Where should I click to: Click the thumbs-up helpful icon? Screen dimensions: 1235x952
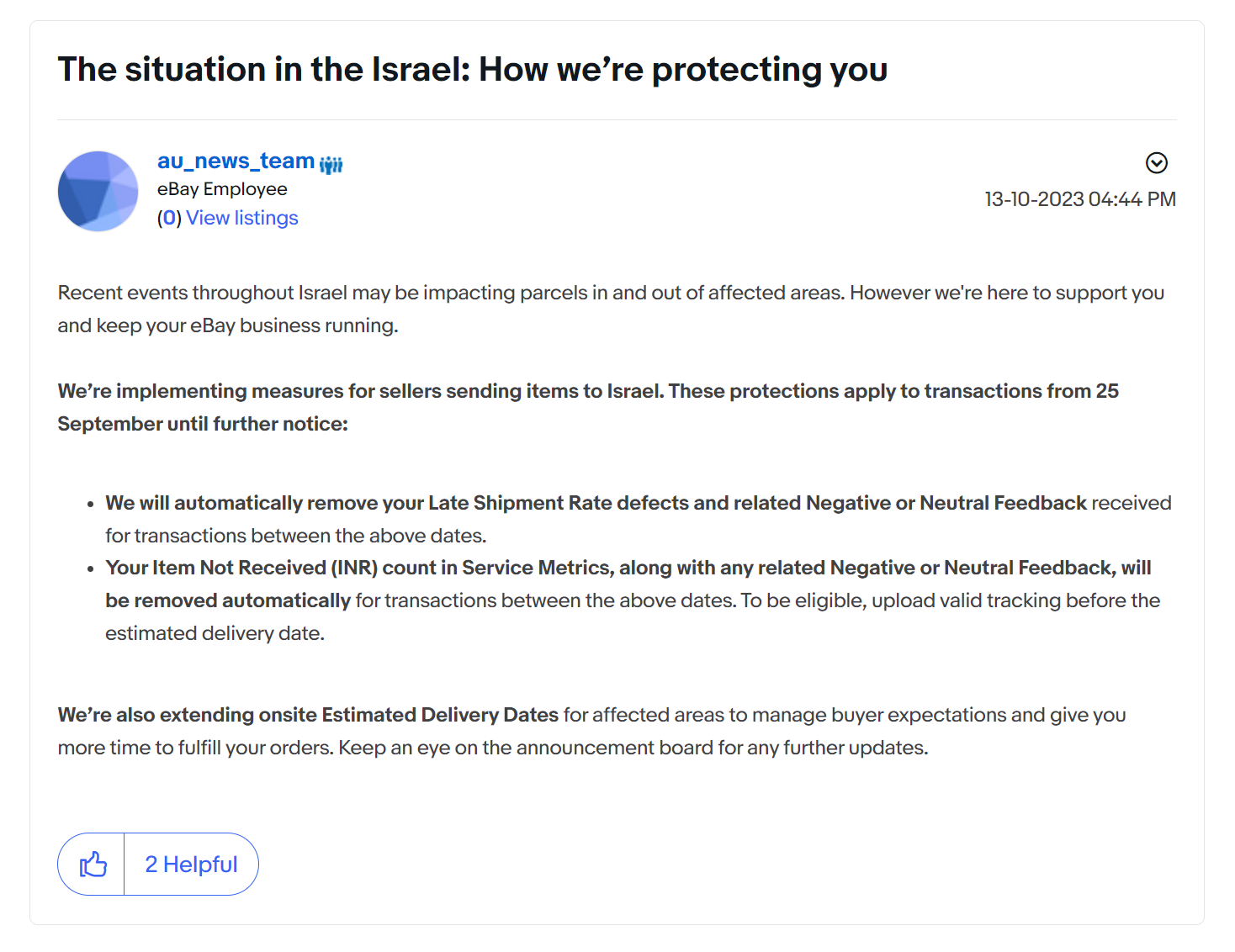pos(93,865)
